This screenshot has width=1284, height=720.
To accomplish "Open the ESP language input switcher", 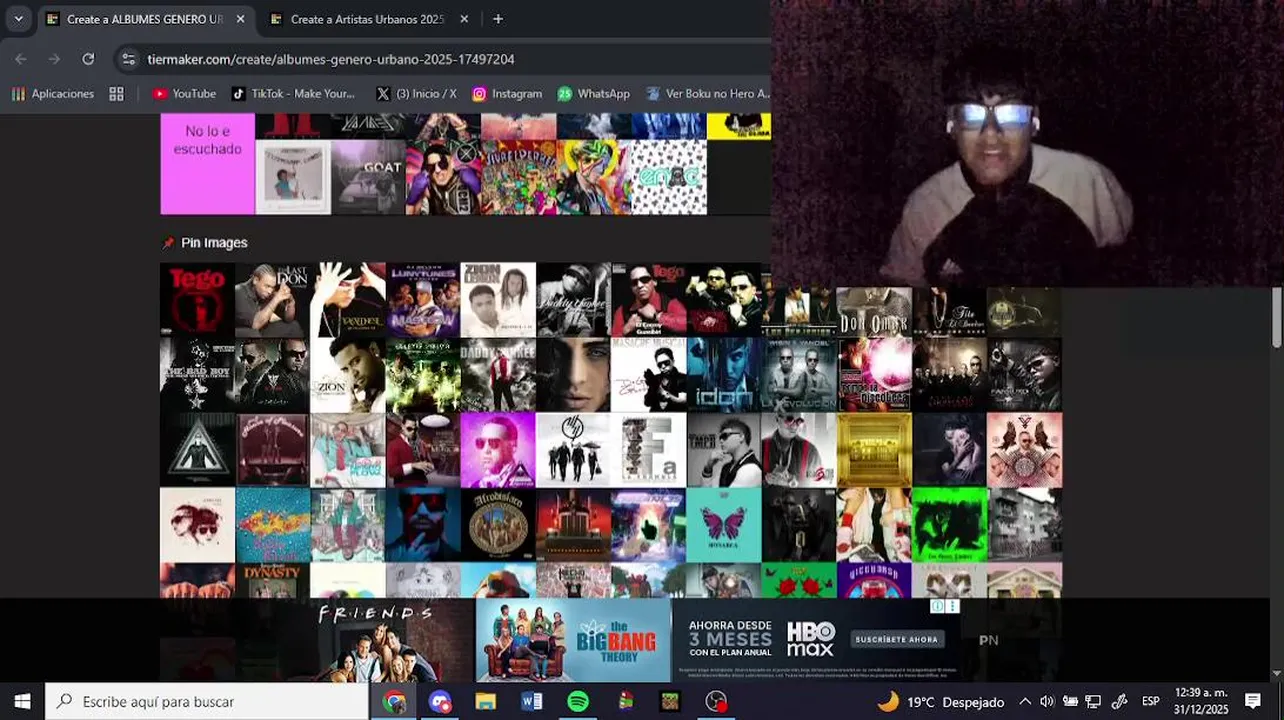I will tap(1151, 701).
